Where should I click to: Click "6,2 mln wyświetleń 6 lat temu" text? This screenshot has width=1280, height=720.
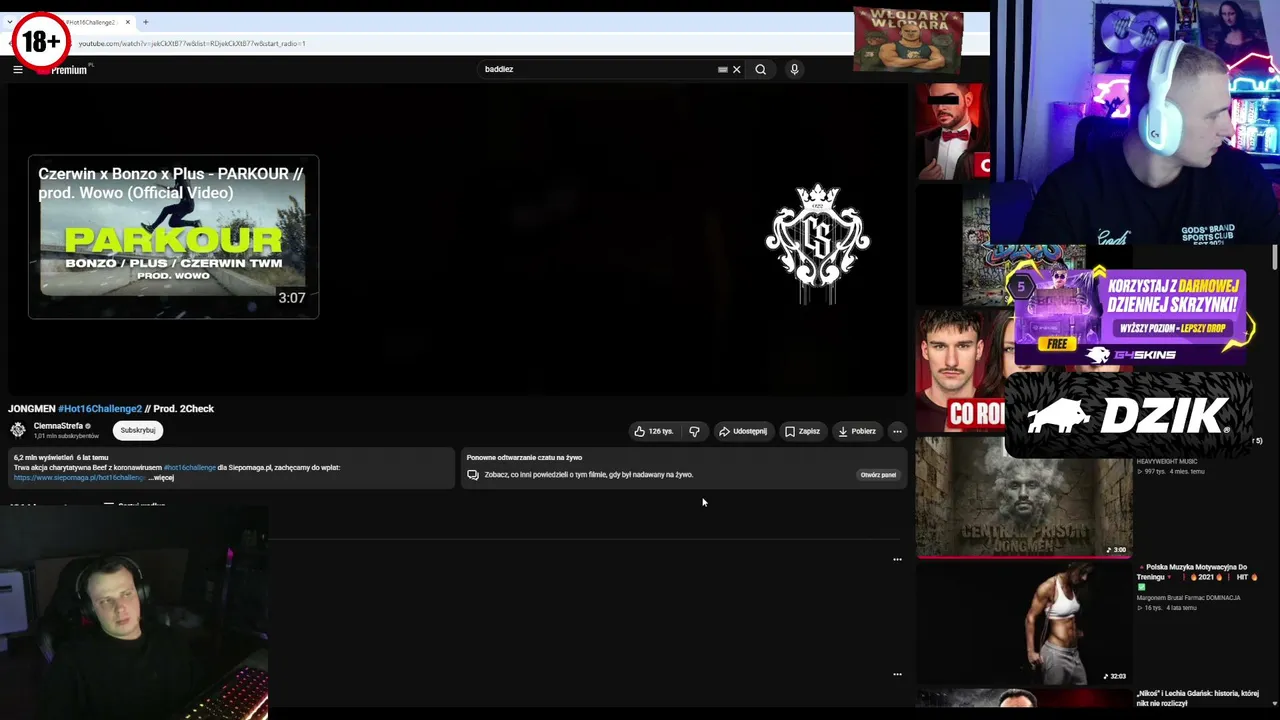pyautogui.click(x=61, y=457)
